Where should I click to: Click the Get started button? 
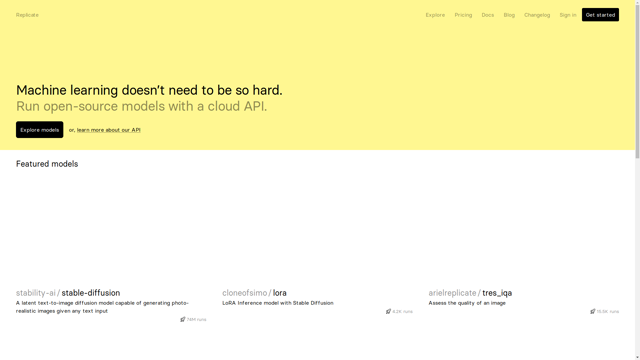click(600, 15)
